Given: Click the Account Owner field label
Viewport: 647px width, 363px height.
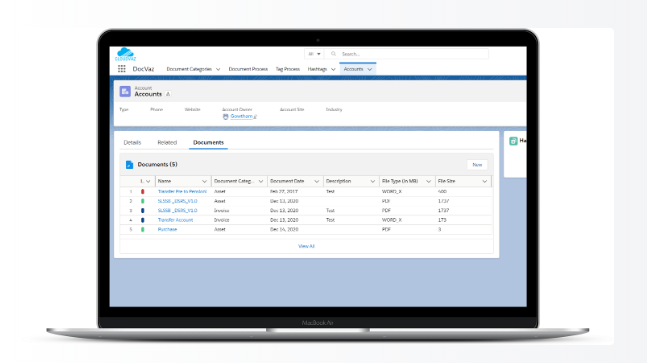Looking at the screenshot, I should coord(237,109).
